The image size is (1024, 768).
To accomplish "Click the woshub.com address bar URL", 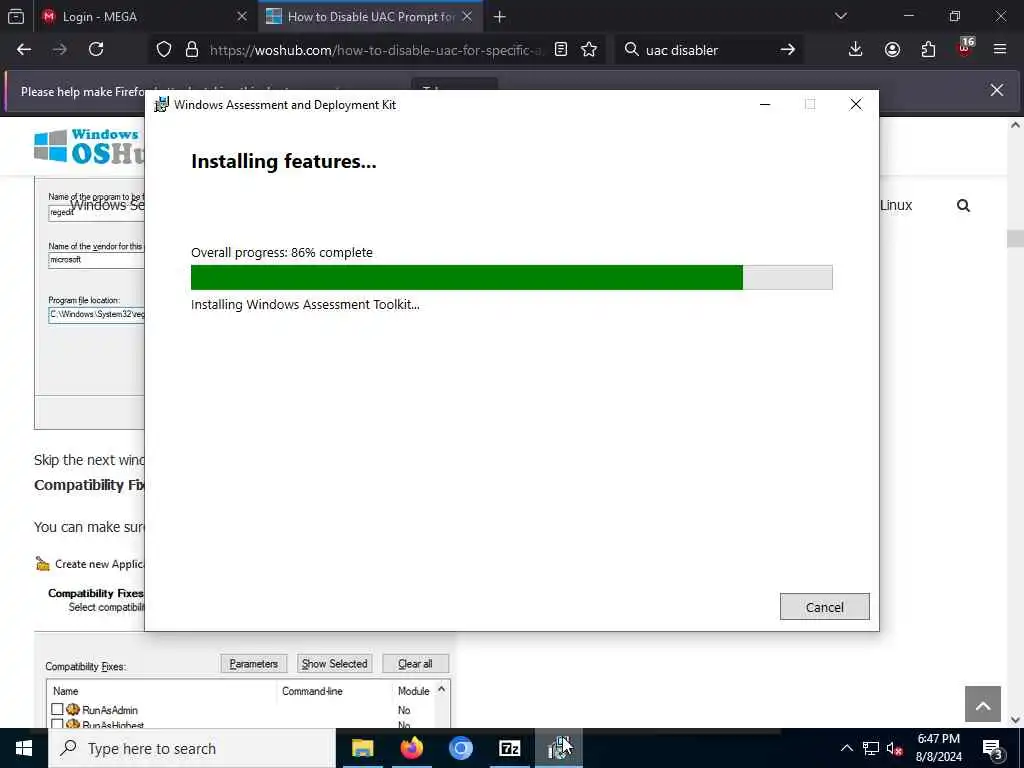I will pyautogui.click(x=375, y=50).
